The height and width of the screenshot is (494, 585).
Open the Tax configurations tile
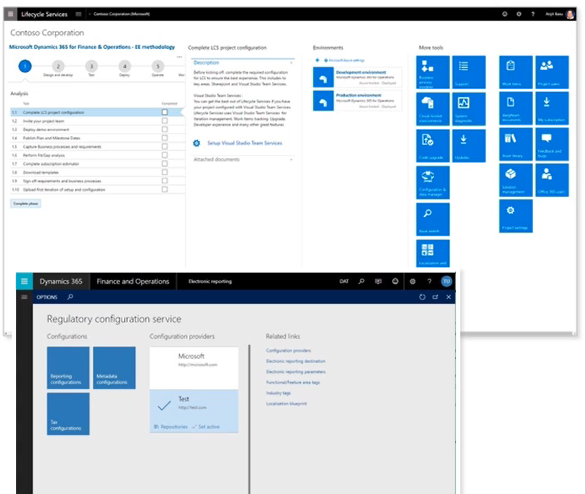tap(68, 414)
